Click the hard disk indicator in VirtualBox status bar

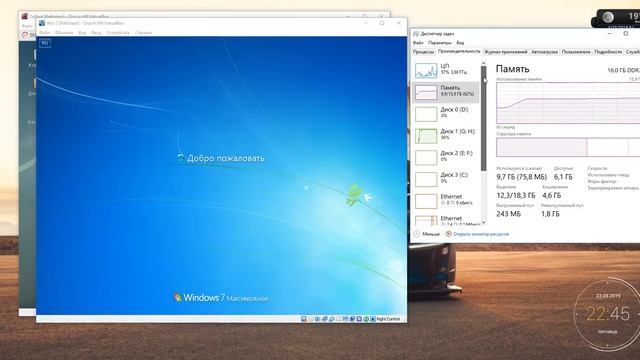click(304, 319)
